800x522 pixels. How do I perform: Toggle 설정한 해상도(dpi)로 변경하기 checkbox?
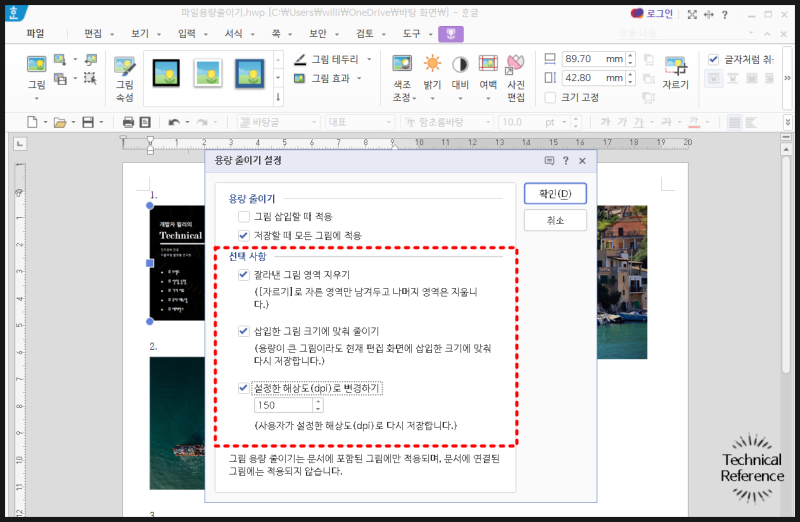tap(244, 388)
